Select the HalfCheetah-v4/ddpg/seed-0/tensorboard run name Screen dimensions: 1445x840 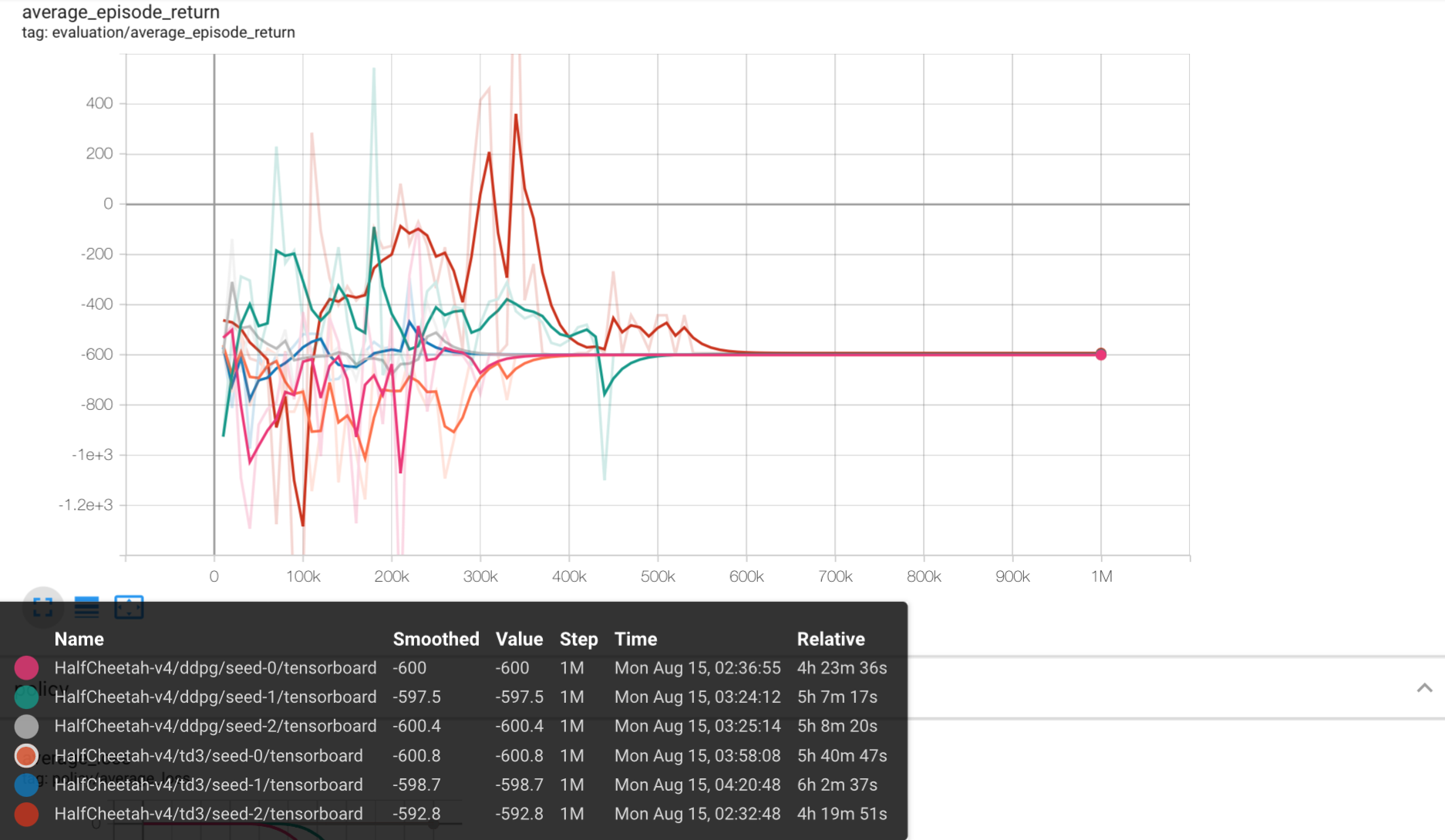click(215, 667)
